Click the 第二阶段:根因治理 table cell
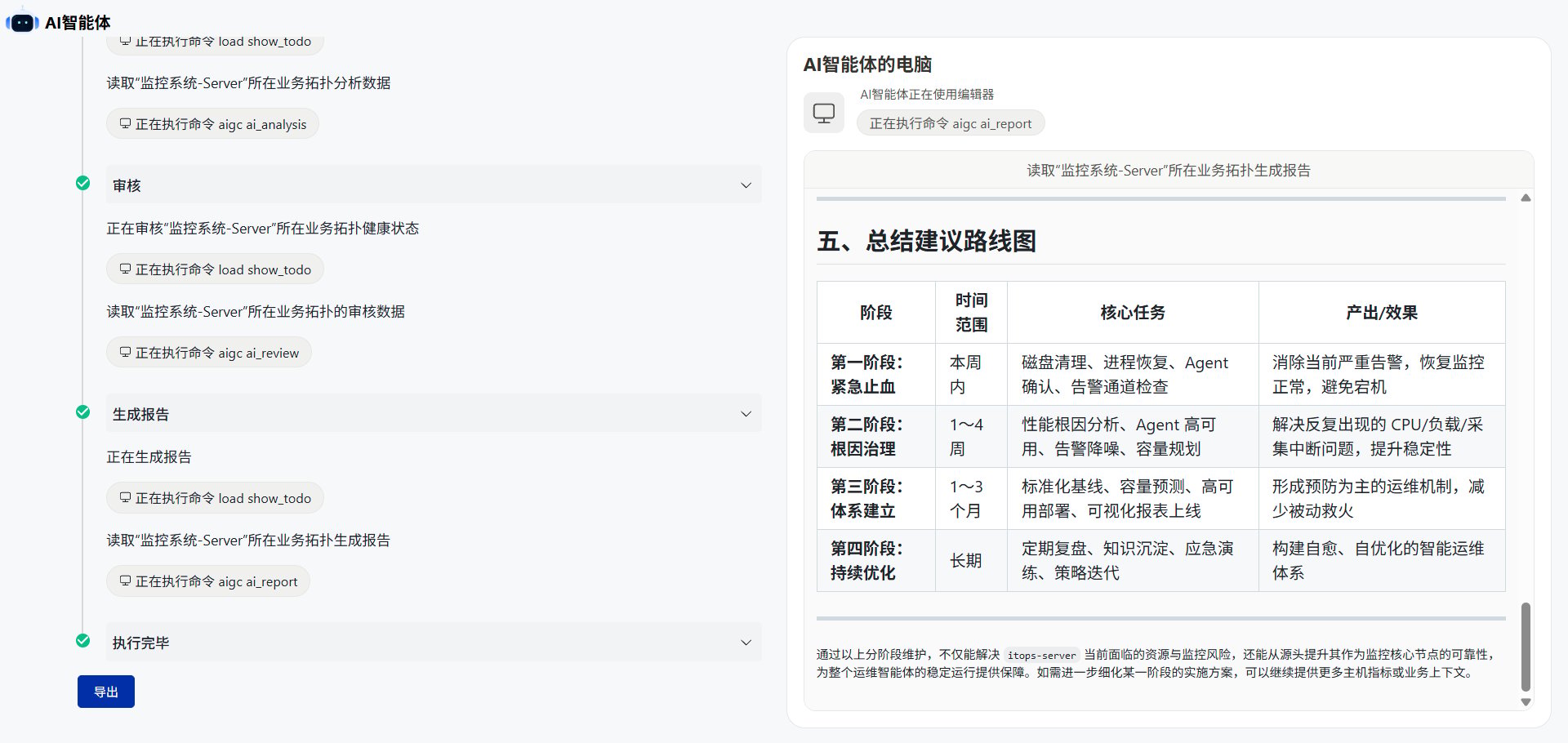This screenshot has width=1568, height=743. pos(876,436)
